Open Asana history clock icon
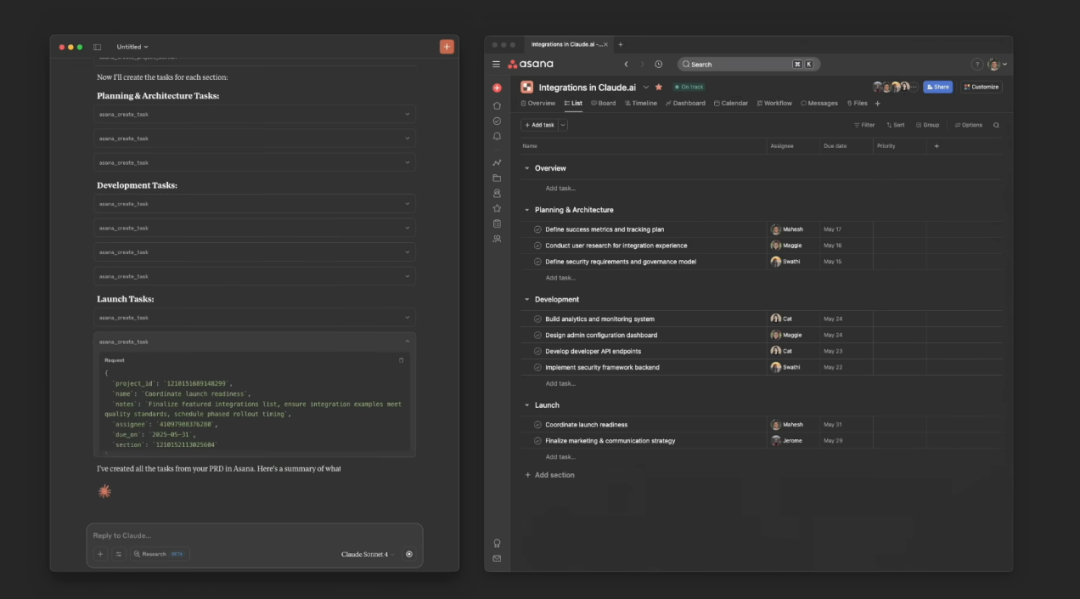The width and height of the screenshot is (1080, 599). (658, 64)
